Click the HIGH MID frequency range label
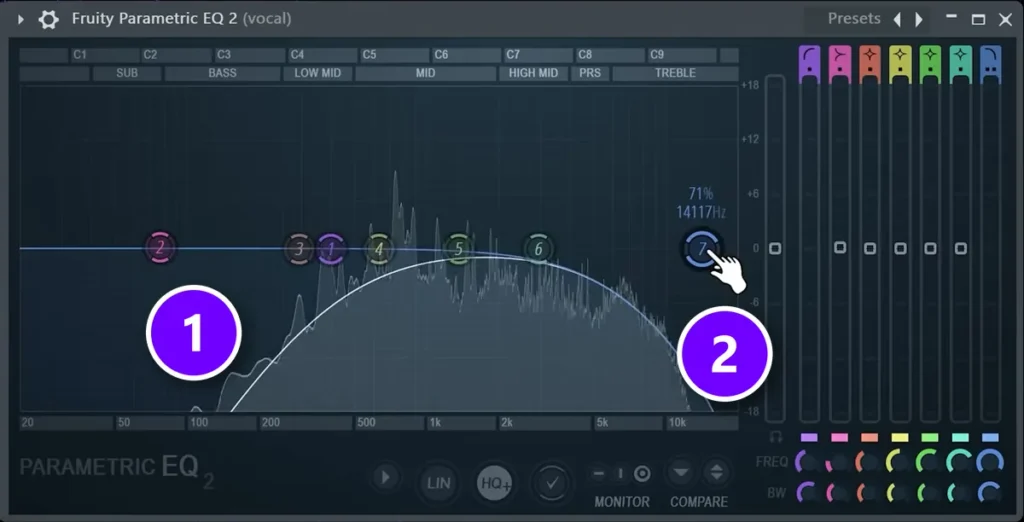The width and height of the screenshot is (1024, 522). coord(533,73)
